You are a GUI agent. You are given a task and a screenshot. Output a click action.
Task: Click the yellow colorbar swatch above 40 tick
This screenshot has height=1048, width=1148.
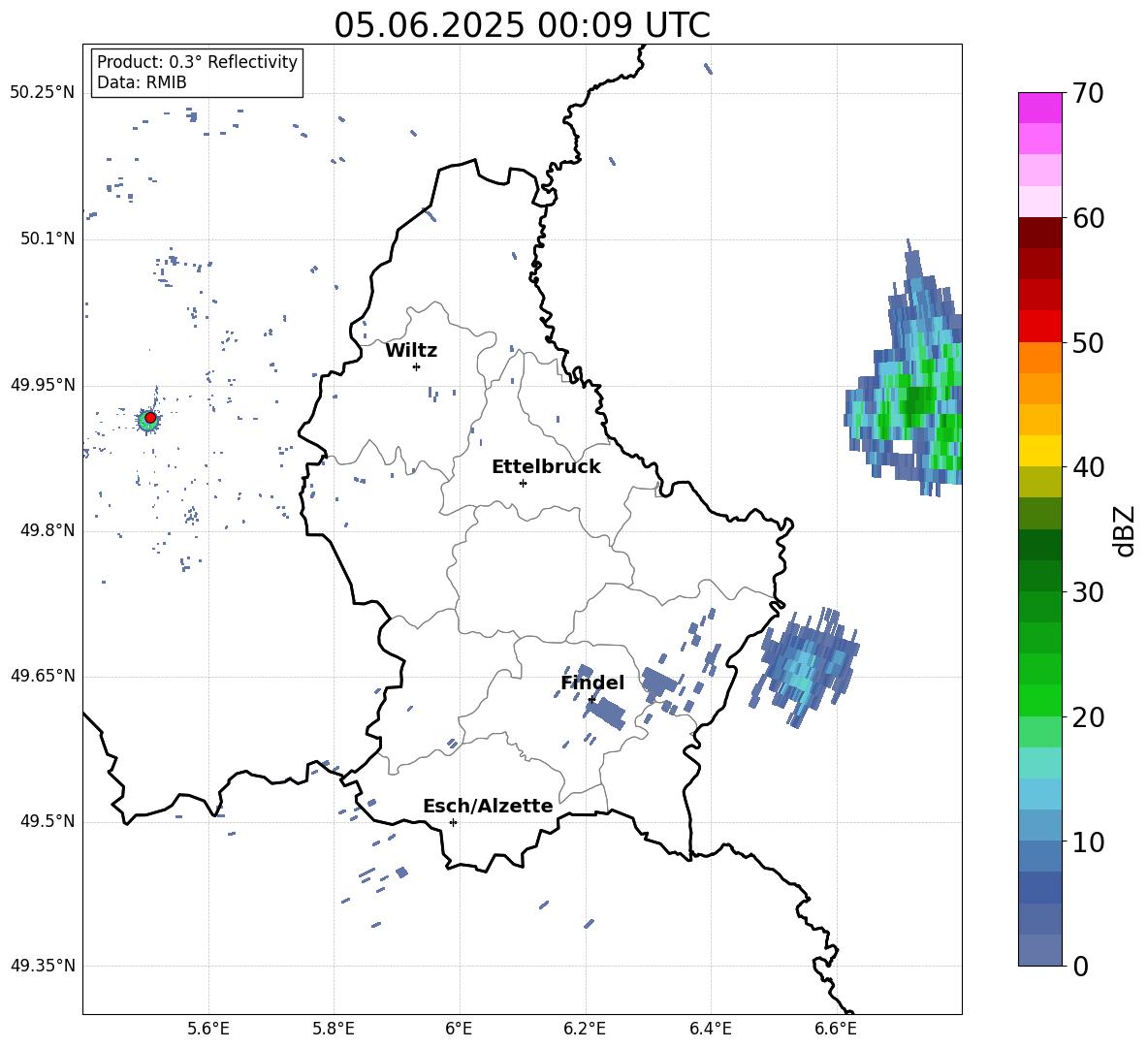click(x=1039, y=451)
